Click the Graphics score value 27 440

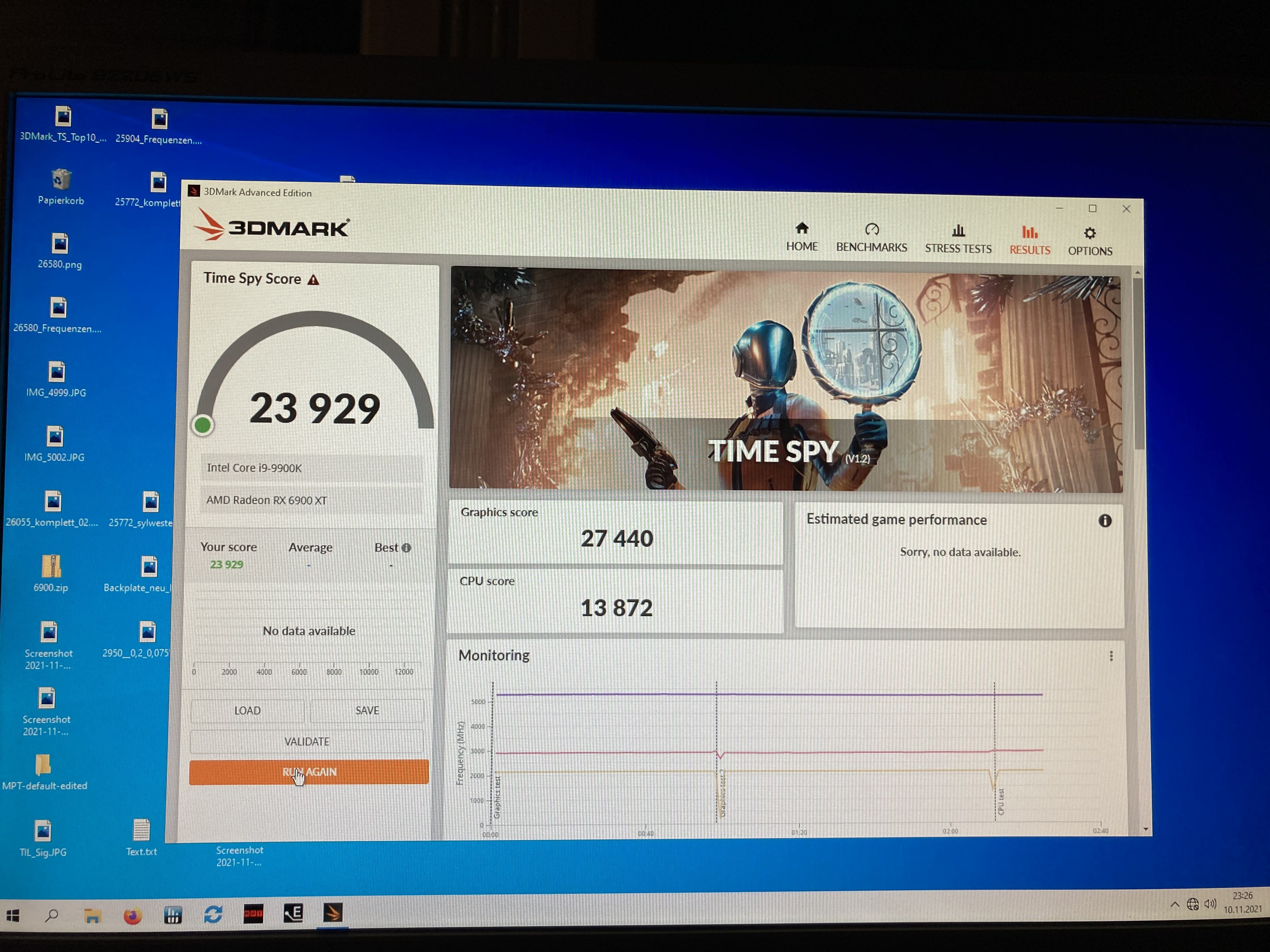coord(617,538)
